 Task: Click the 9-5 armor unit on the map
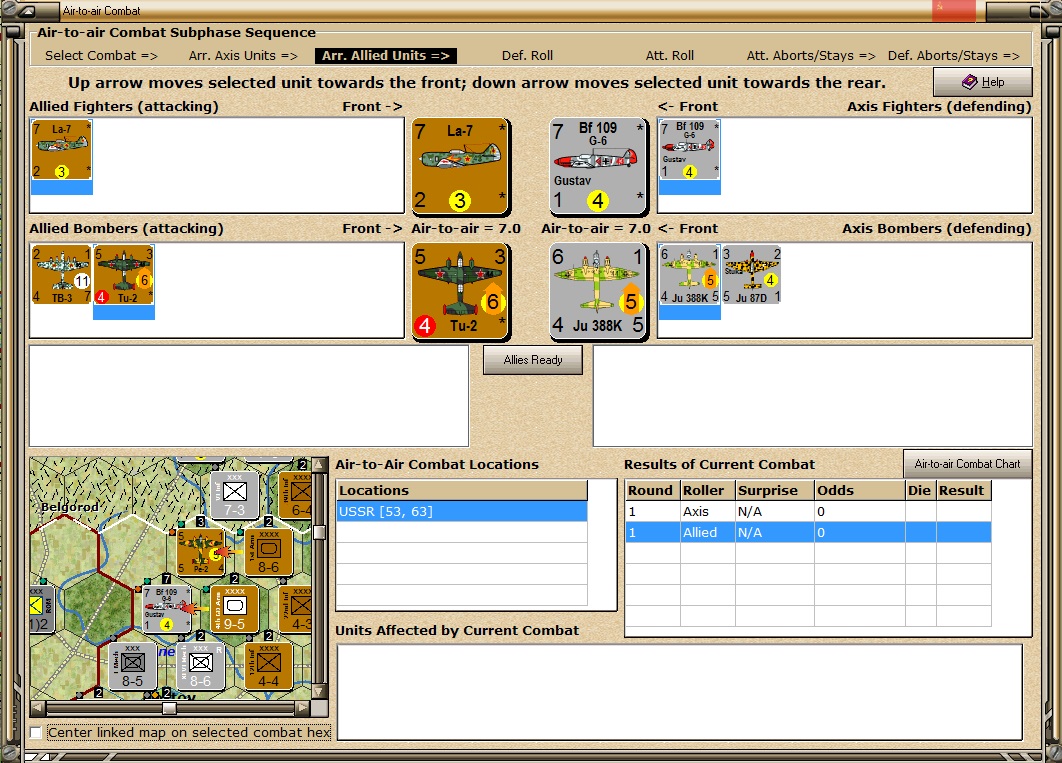(x=234, y=609)
